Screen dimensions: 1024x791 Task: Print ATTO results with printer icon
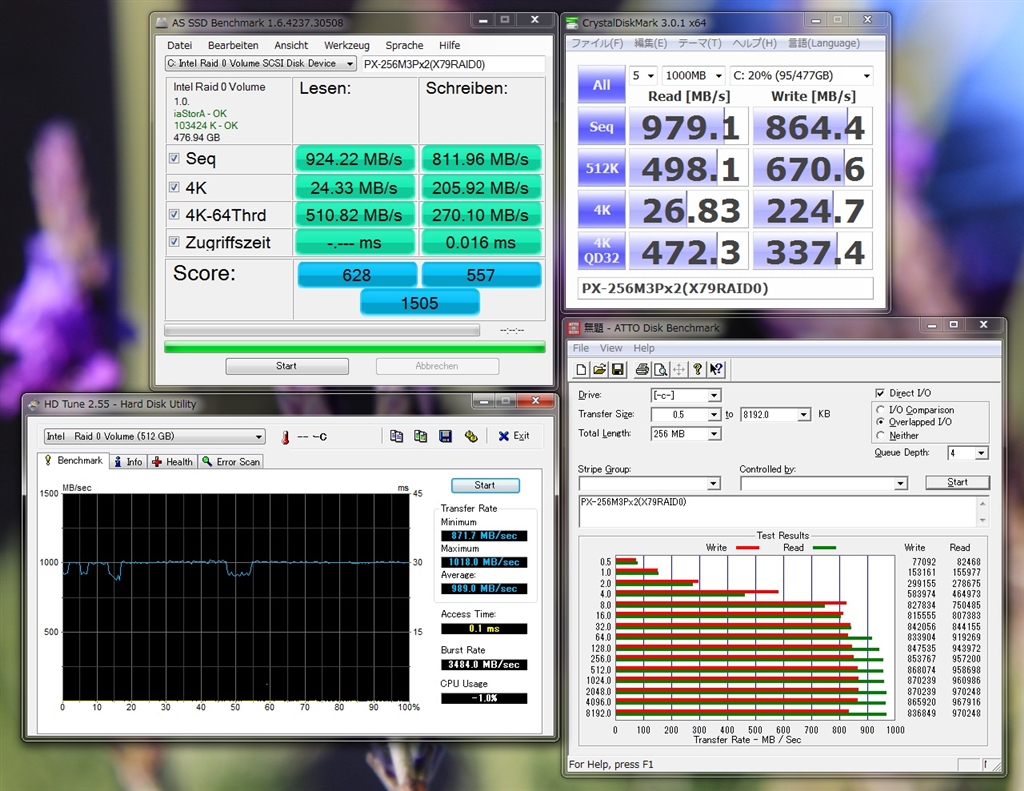(642, 370)
